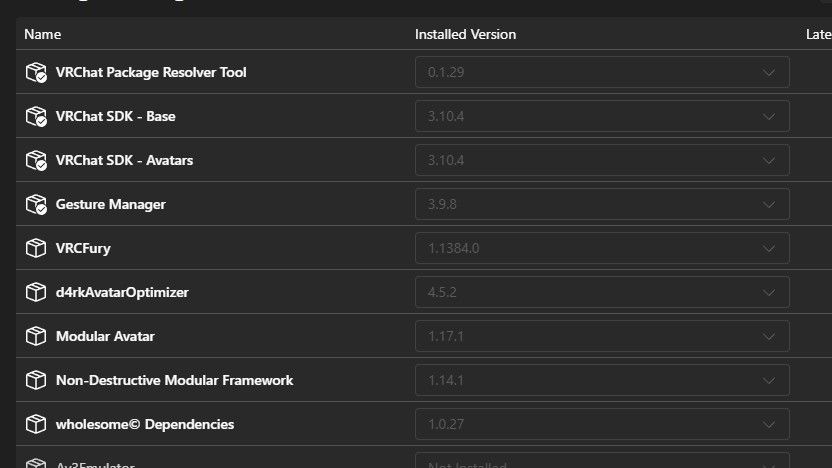Select the VRCFury package name
832x468 pixels.
tap(83, 248)
